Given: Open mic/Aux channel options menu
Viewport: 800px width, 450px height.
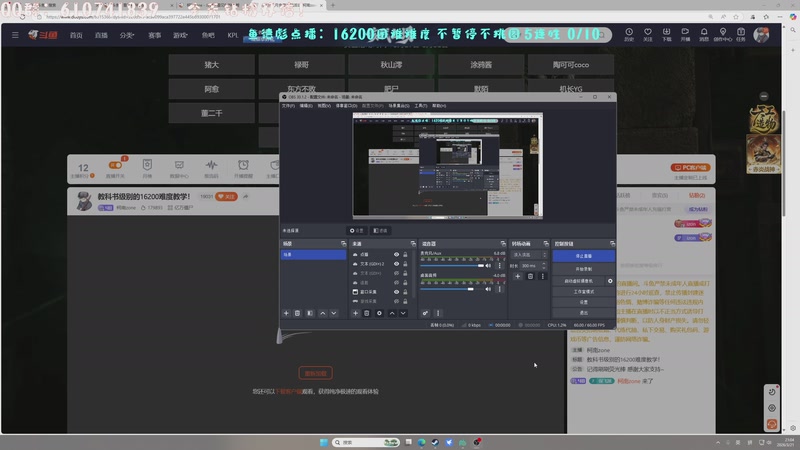Looking at the screenshot, I should [499, 265].
